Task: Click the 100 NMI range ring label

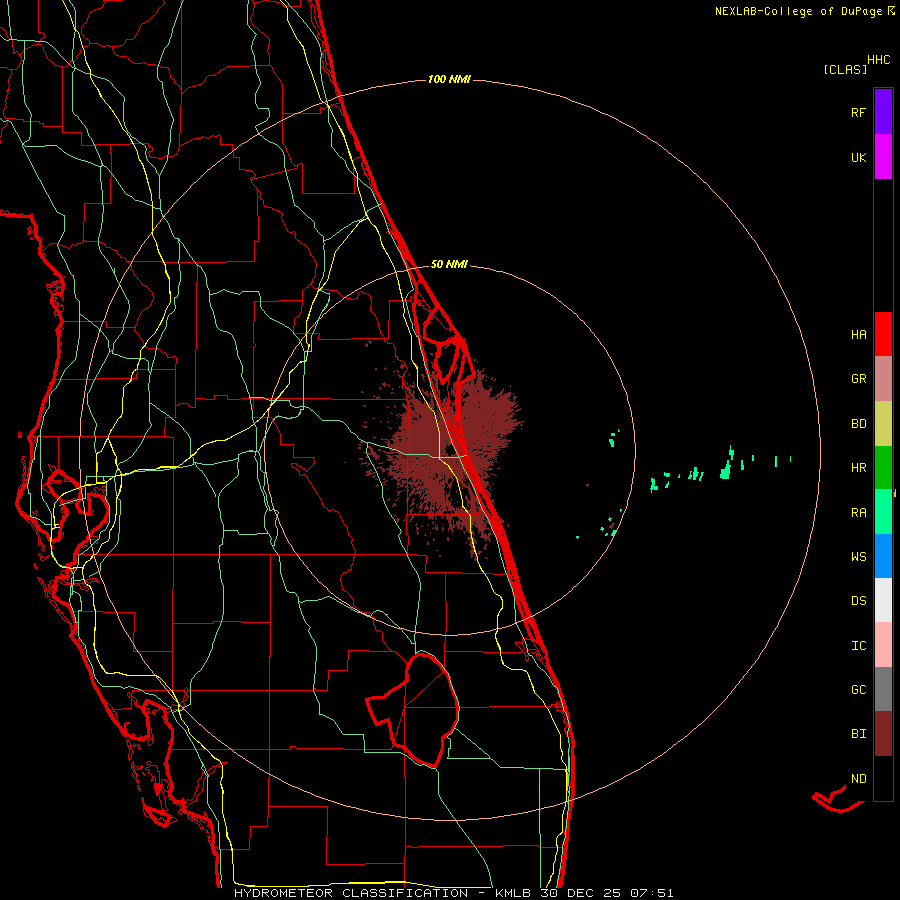Action: (x=449, y=79)
